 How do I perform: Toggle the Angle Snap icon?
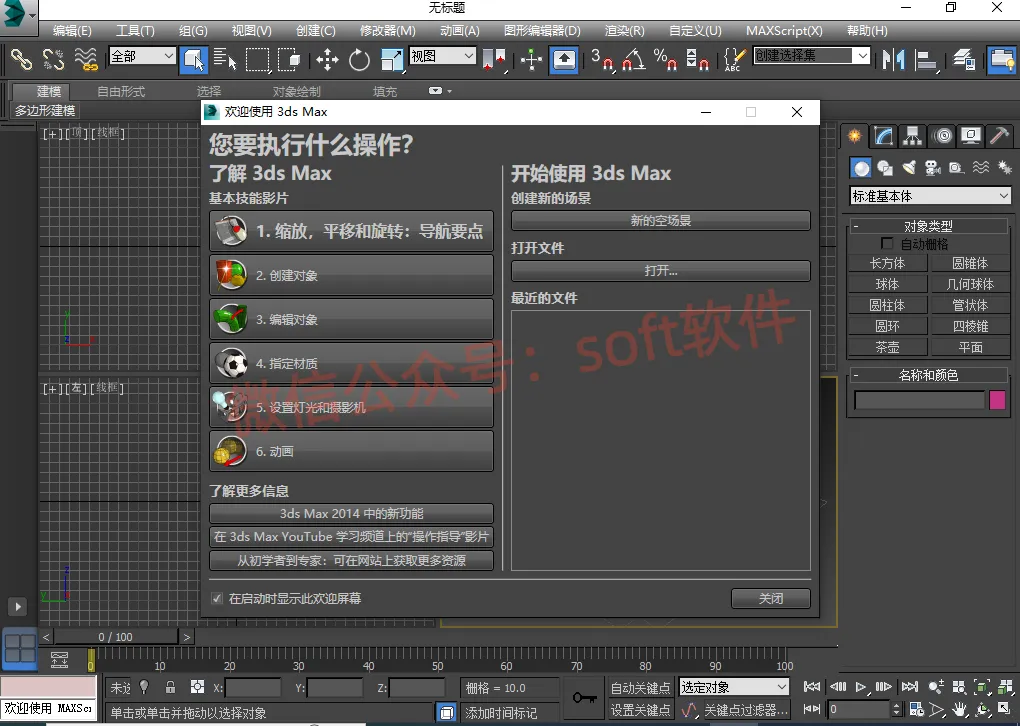click(634, 60)
